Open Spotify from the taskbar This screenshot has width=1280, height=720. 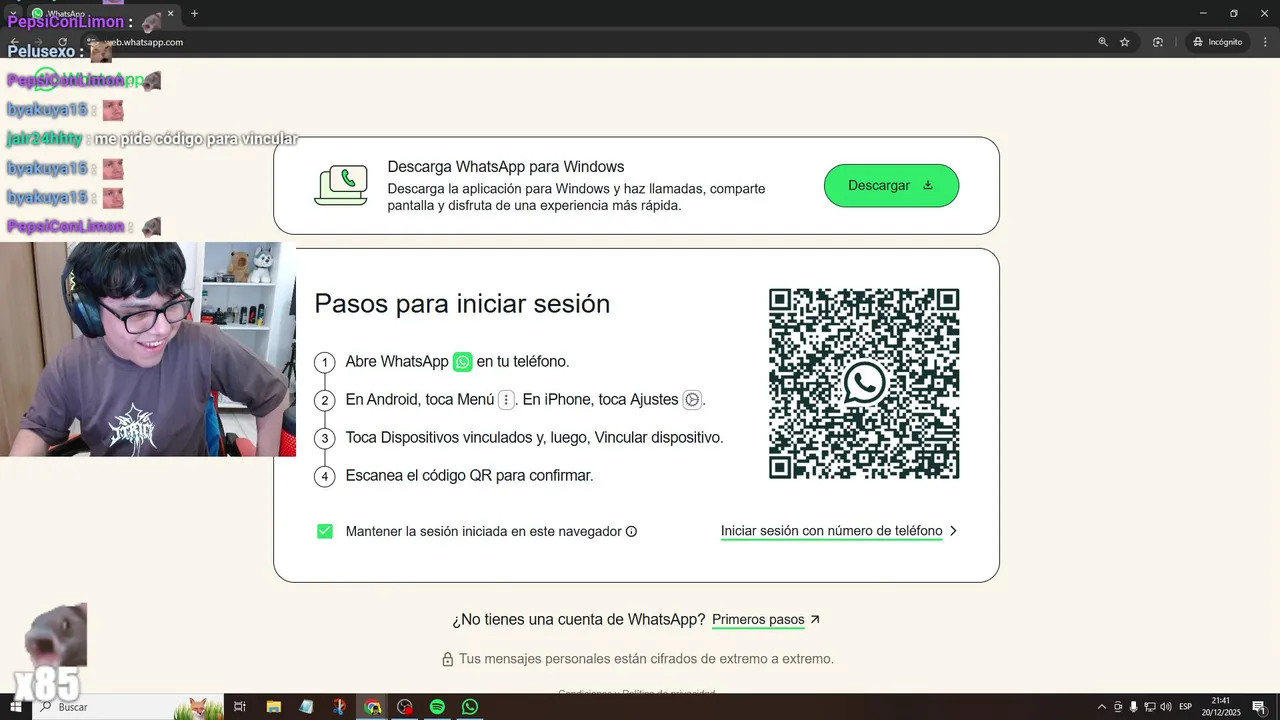click(x=437, y=707)
